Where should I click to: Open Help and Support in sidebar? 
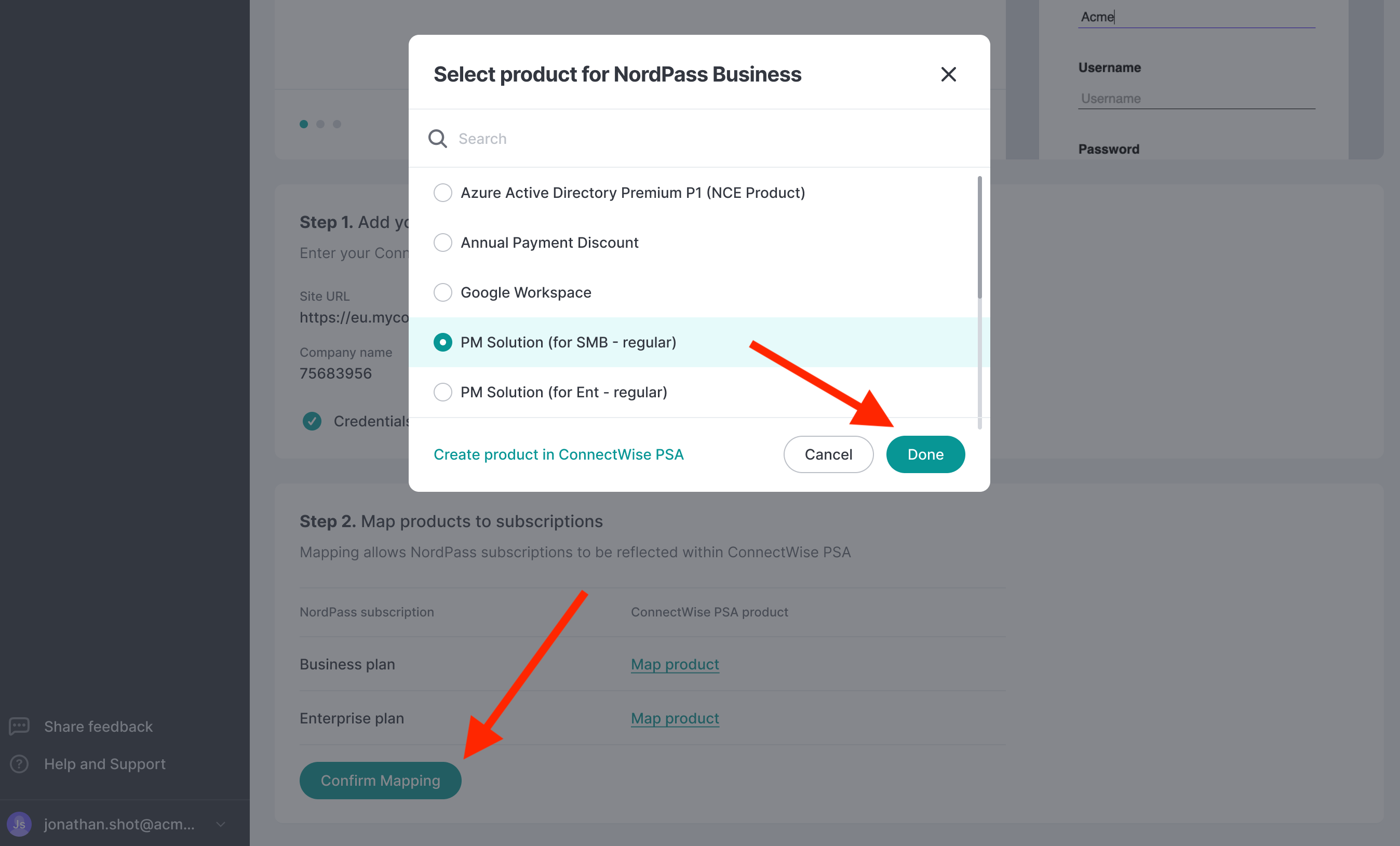coord(105,763)
